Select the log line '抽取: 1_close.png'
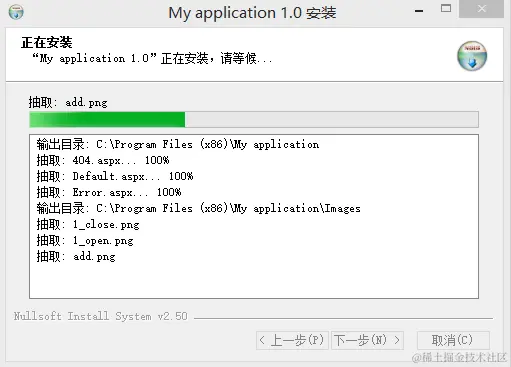This screenshot has width=511, height=367. tap(88, 225)
